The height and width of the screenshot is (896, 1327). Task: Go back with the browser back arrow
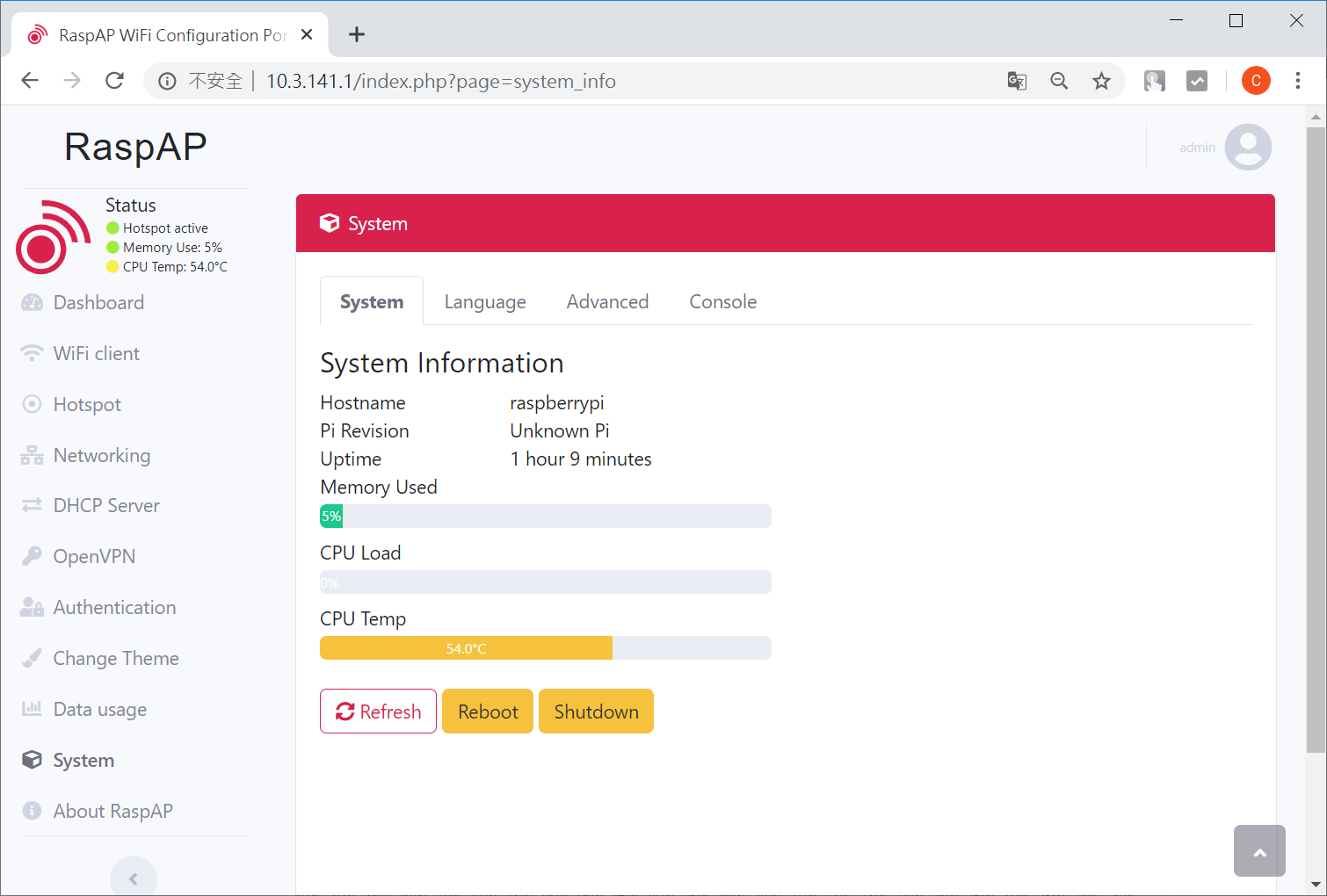[x=30, y=81]
